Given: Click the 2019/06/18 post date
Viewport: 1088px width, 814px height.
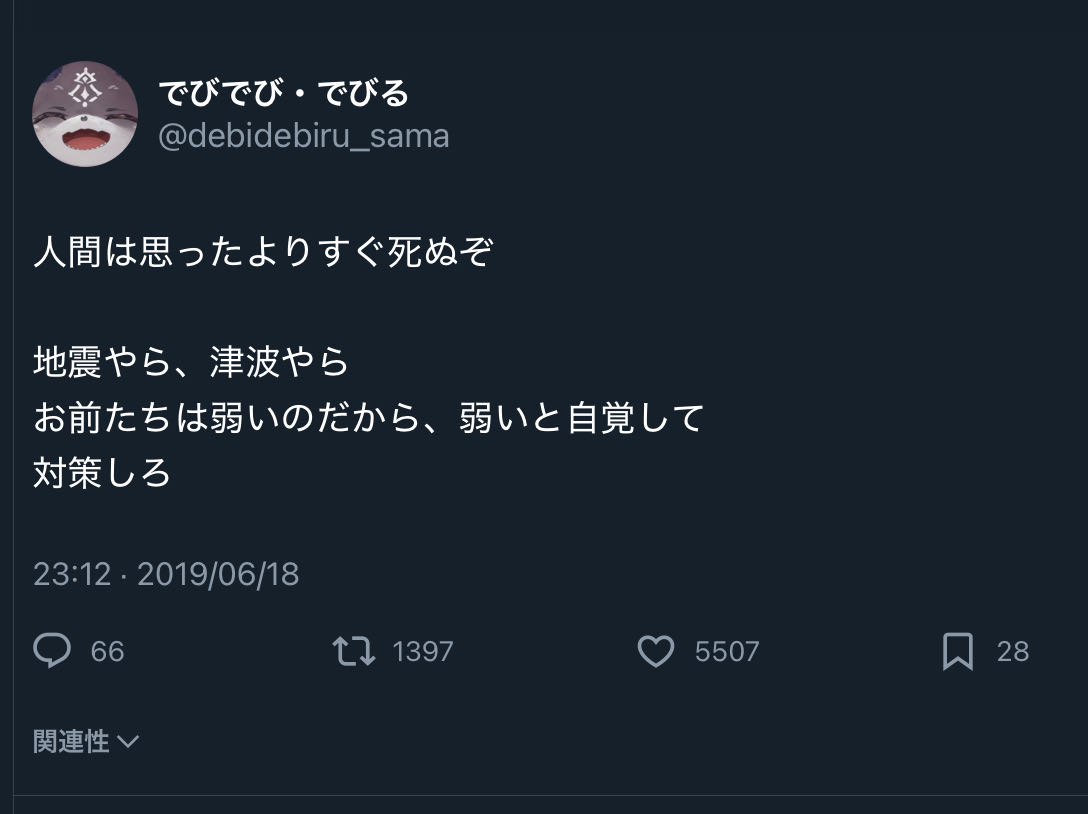Looking at the screenshot, I should [x=218, y=574].
